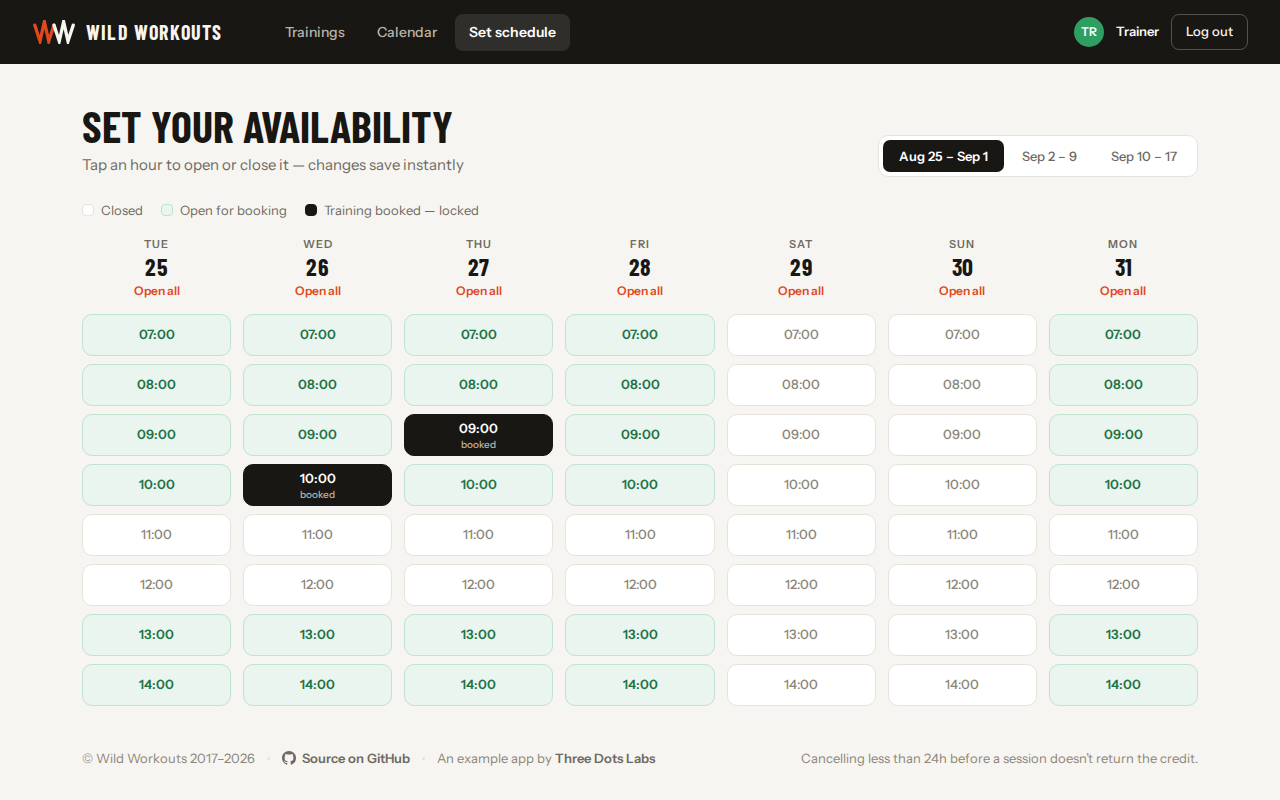Open the 12:00 slot on Wednesday 26

[x=317, y=585]
